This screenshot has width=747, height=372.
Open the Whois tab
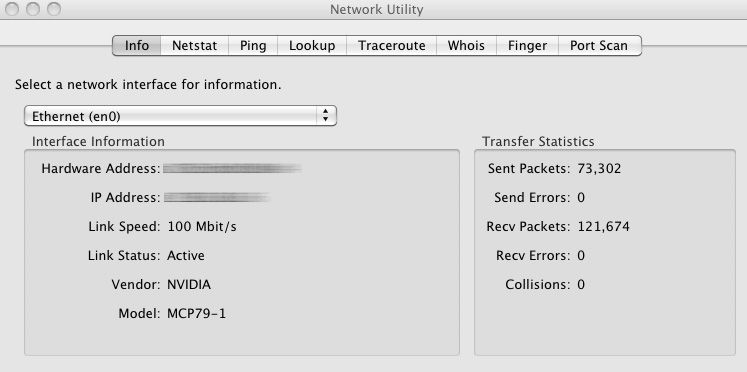point(466,46)
